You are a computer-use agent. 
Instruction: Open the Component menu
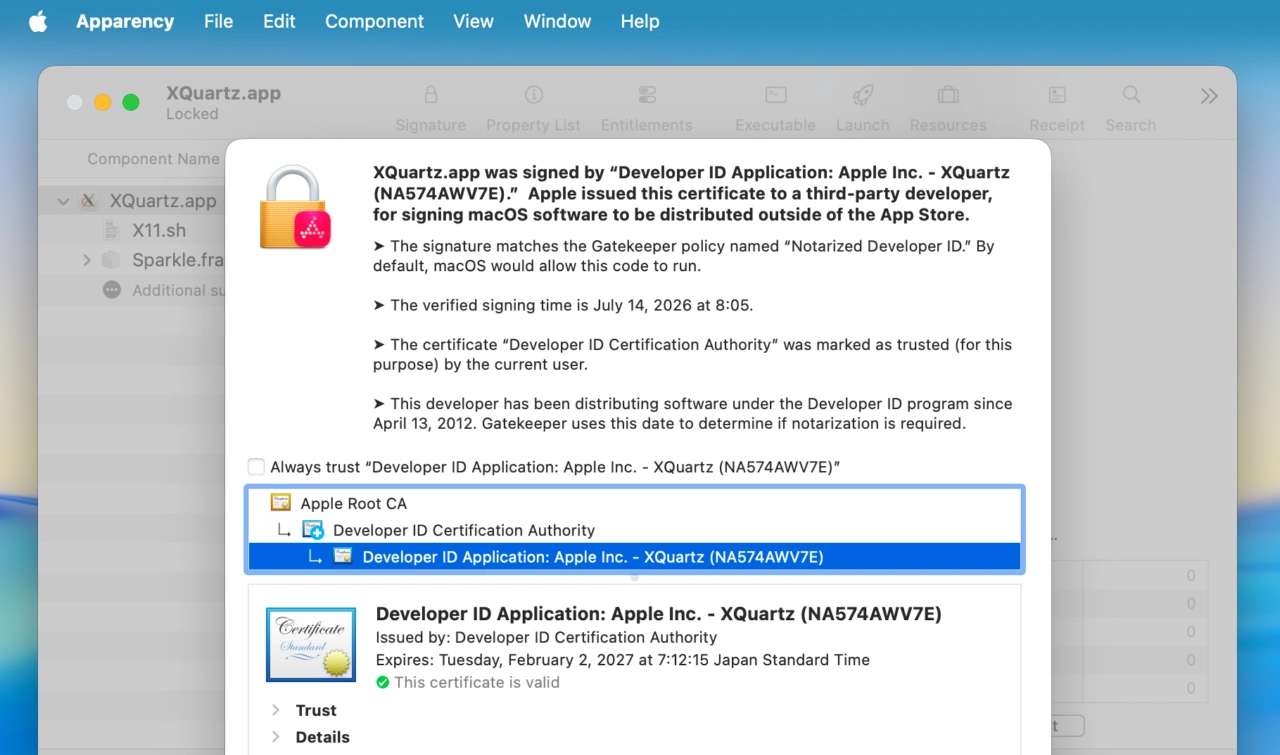[374, 21]
